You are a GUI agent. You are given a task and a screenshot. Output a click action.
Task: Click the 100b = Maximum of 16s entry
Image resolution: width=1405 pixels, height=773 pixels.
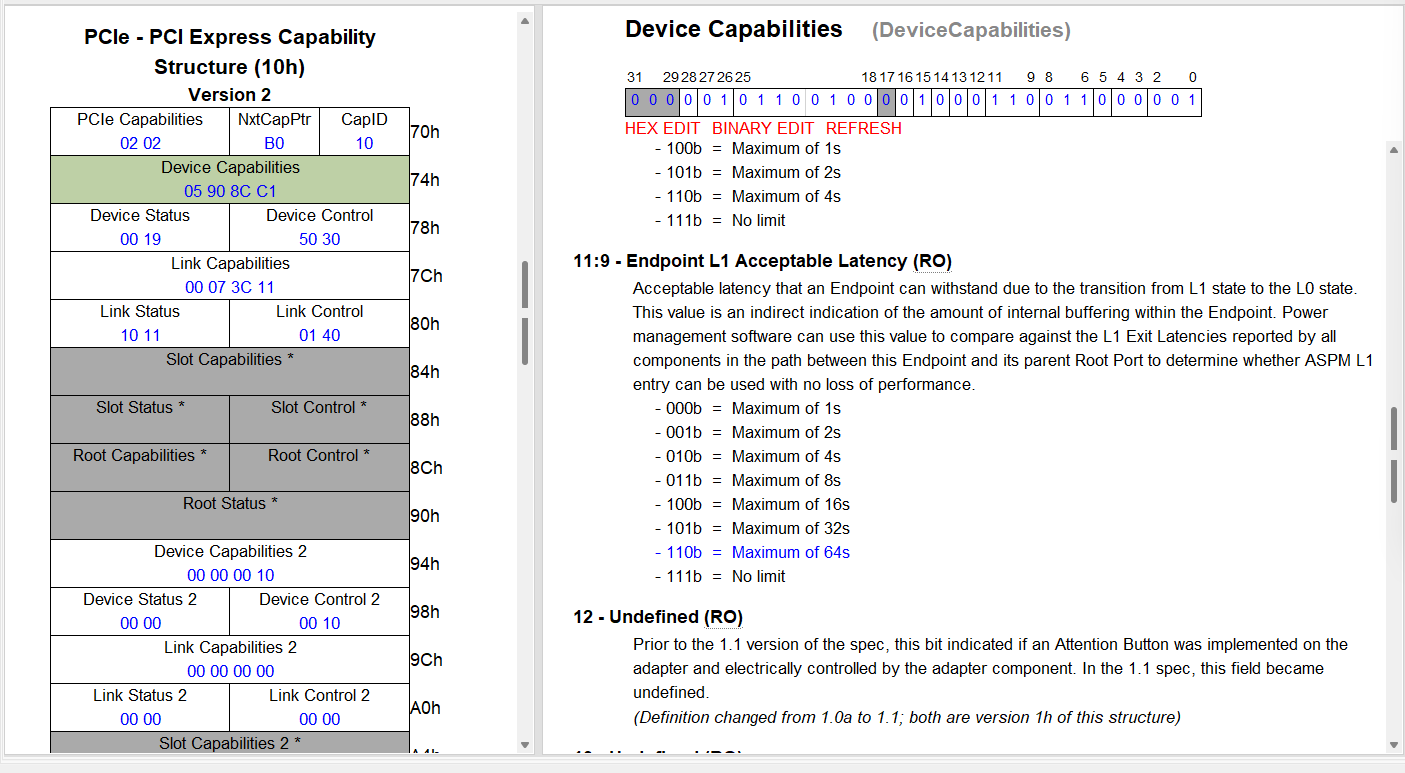click(x=753, y=504)
